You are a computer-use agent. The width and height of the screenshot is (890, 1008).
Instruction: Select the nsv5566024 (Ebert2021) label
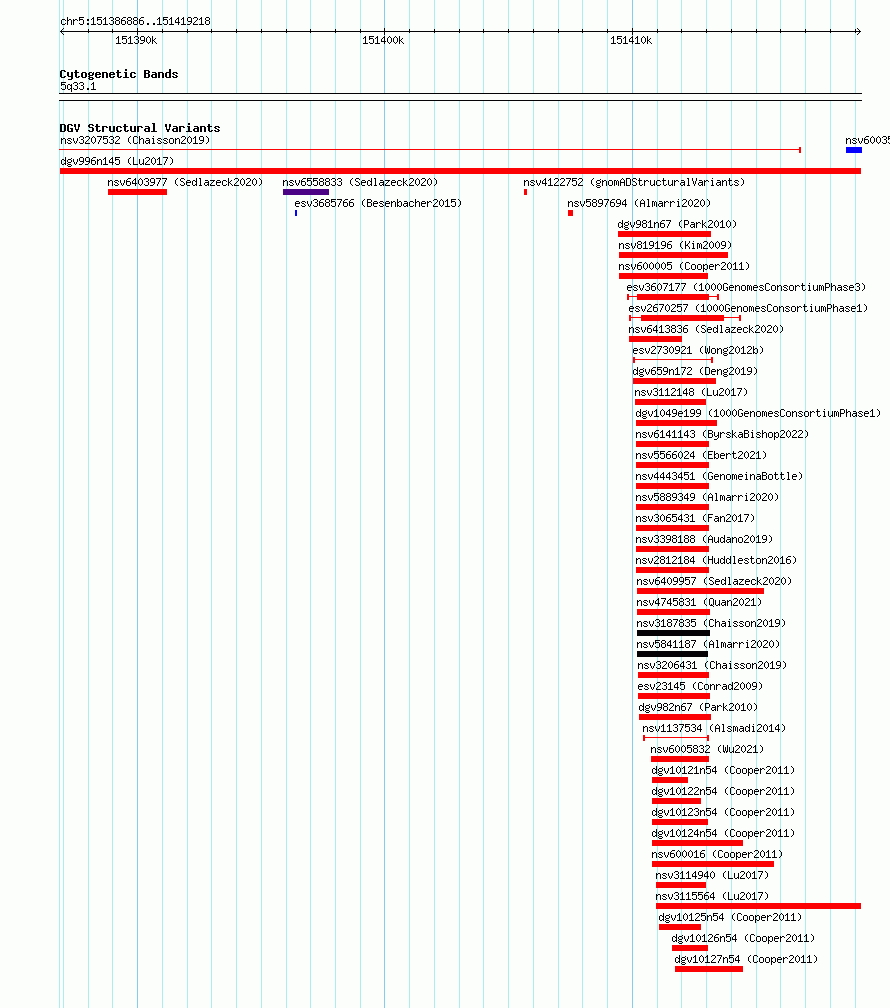(702, 455)
